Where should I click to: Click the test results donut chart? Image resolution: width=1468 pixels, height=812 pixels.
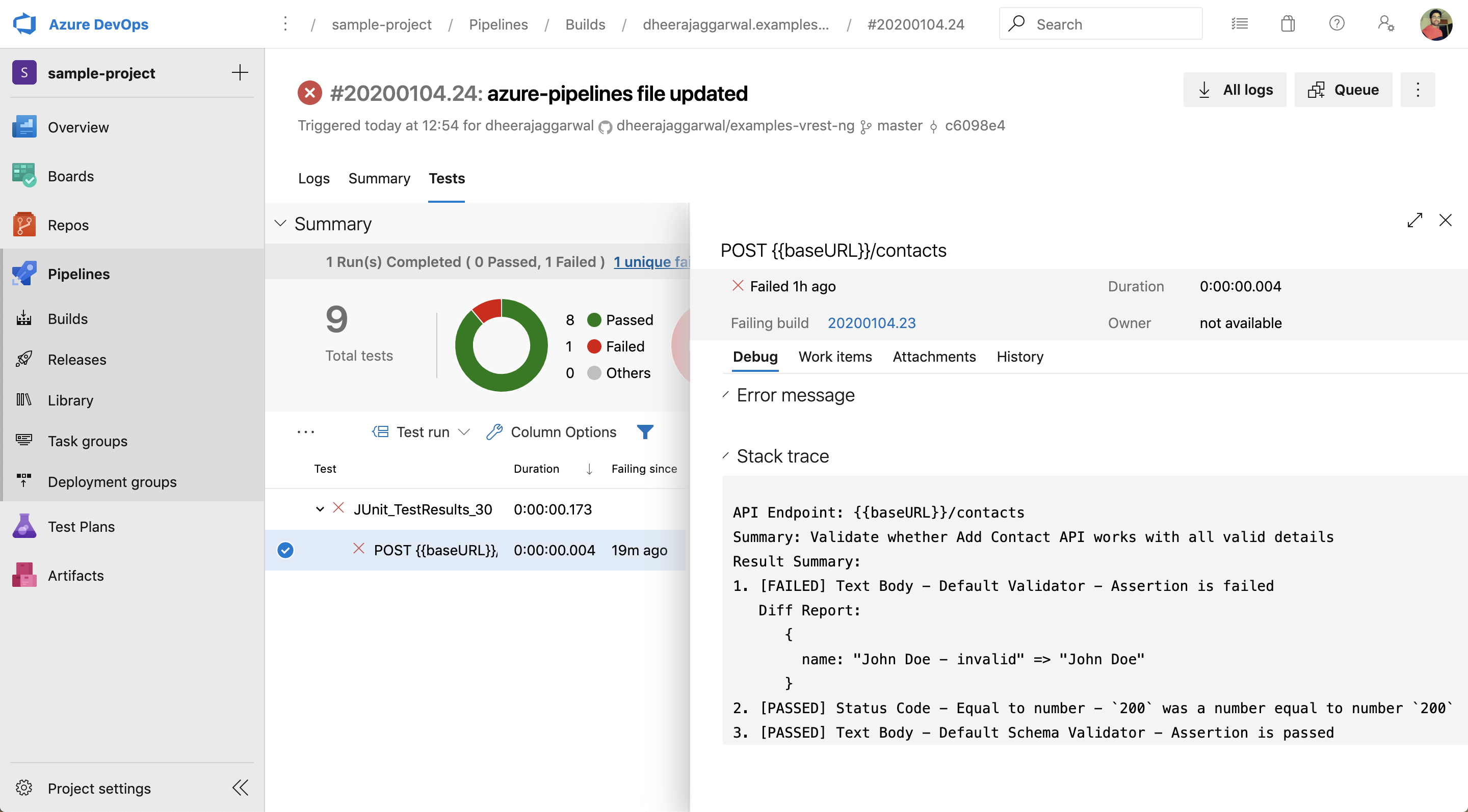tap(501, 345)
